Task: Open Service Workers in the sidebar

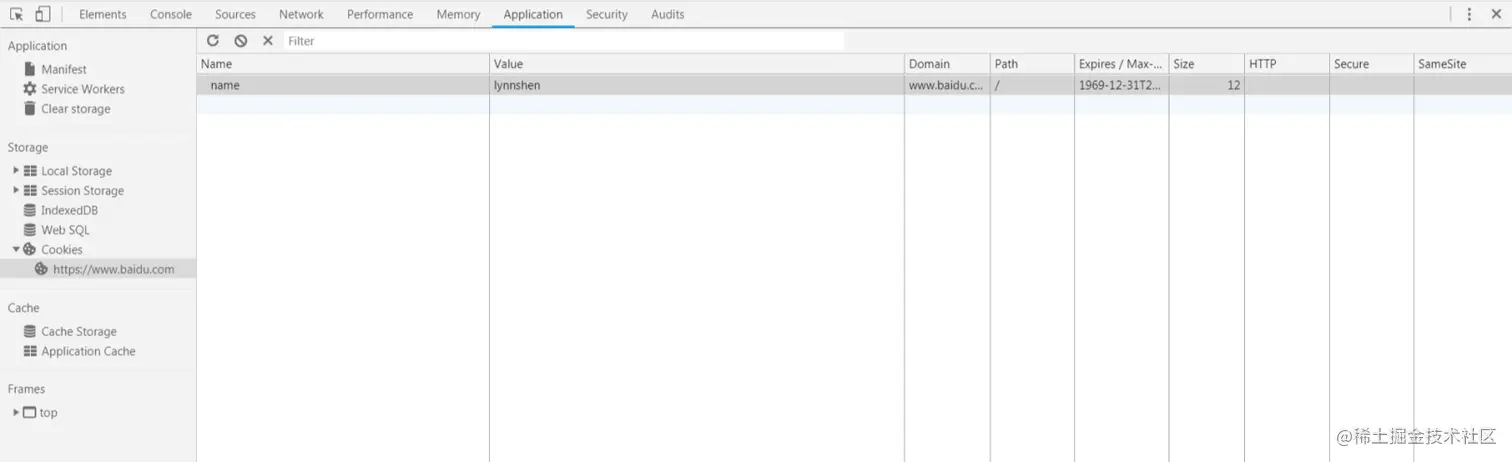Action: (83, 89)
